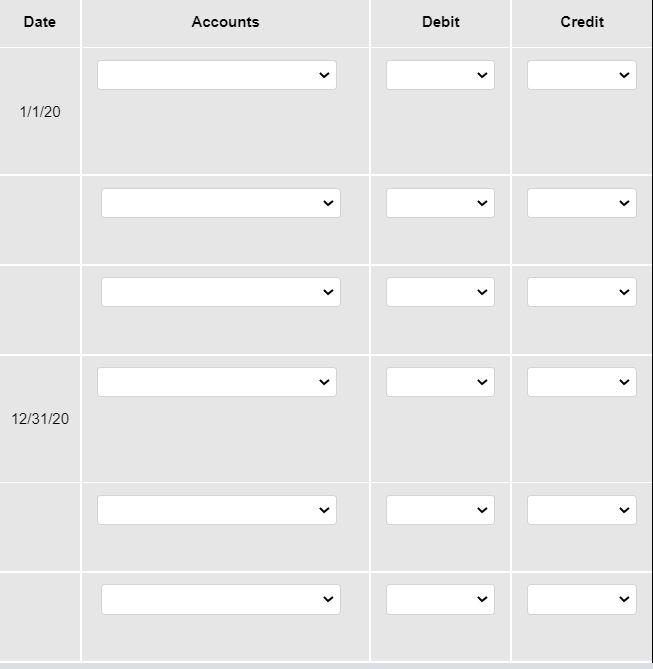The width and height of the screenshot is (653, 669).
Task: Expand the Debit dropdown in the fifth row
Action: coord(440,510)
